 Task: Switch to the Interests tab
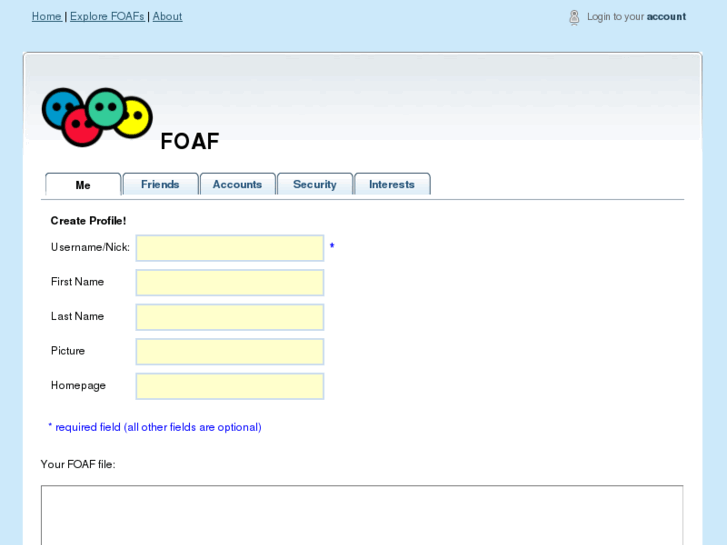point(392,184)
